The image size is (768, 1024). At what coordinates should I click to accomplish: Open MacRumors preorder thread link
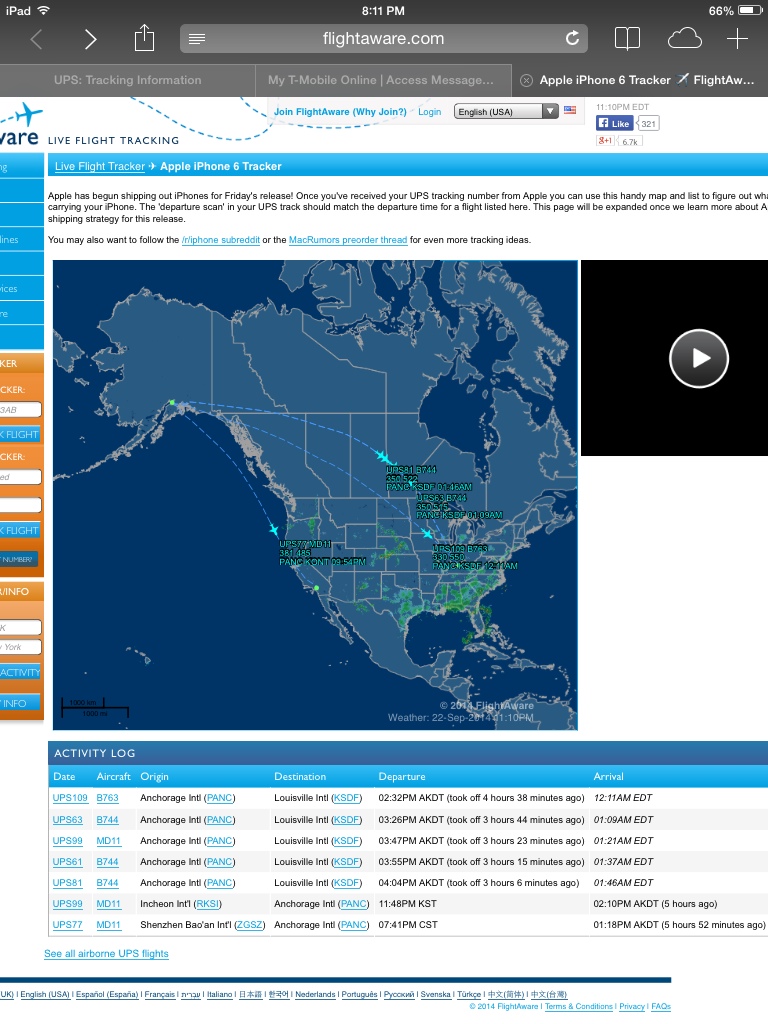pyautogui.click(x=348, y=240)
